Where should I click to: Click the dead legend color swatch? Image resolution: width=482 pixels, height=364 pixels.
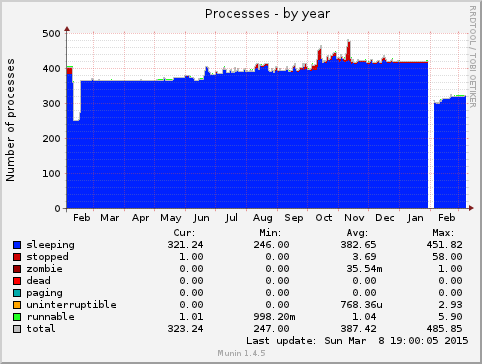tap(17, 281)
